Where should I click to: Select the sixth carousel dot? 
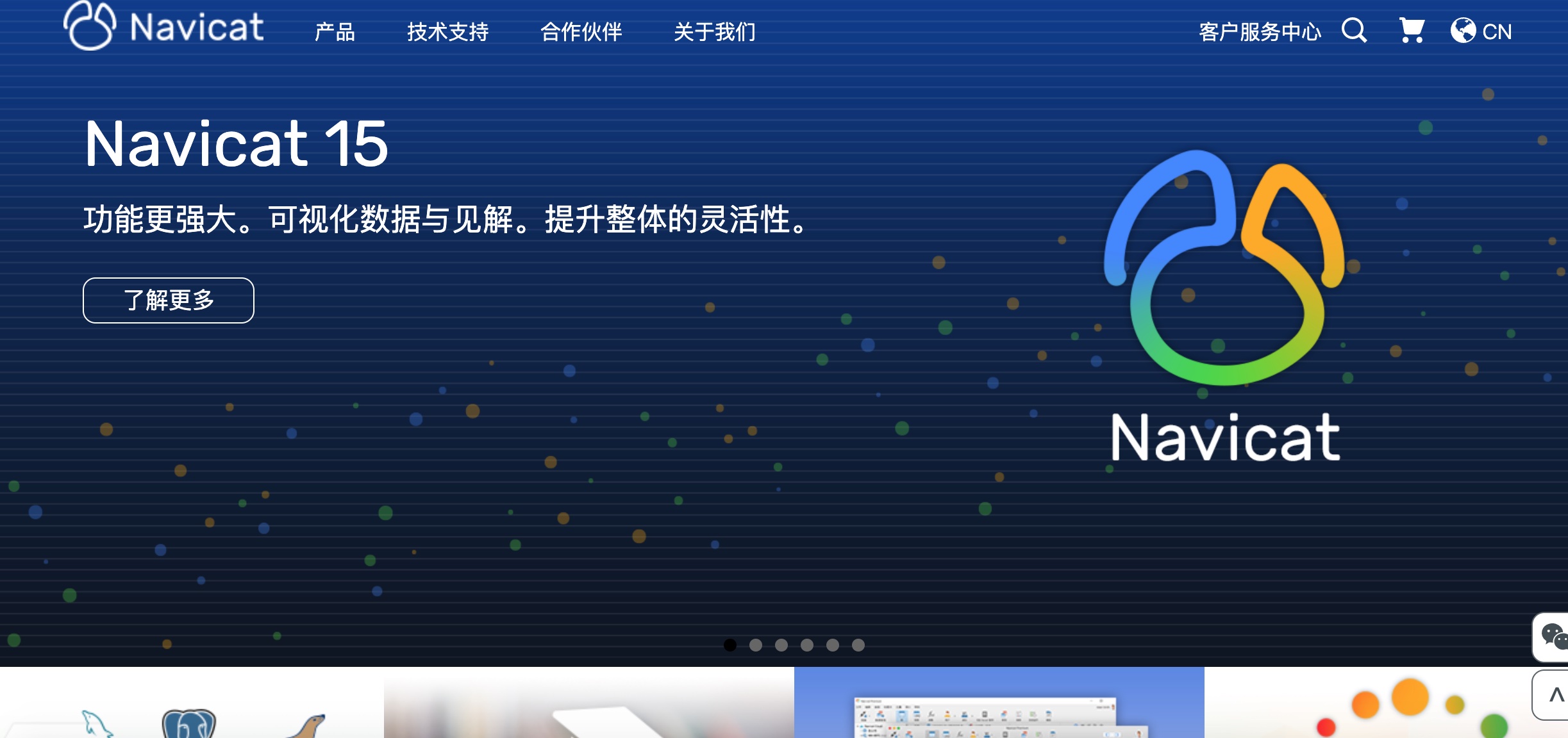tap(858, 645)
